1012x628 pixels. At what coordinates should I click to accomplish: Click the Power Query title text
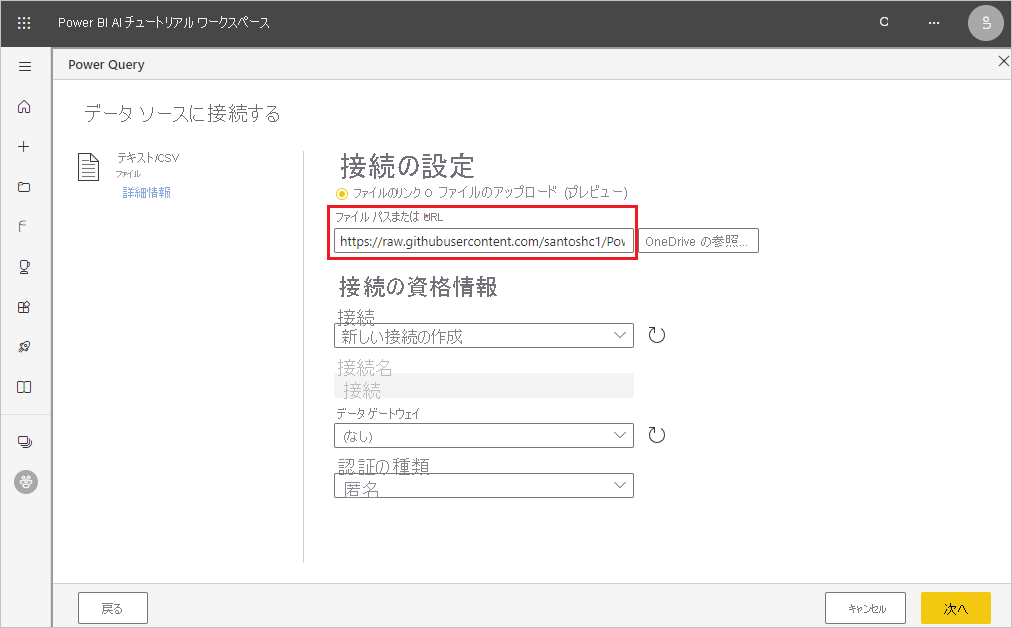coord(106,65)
